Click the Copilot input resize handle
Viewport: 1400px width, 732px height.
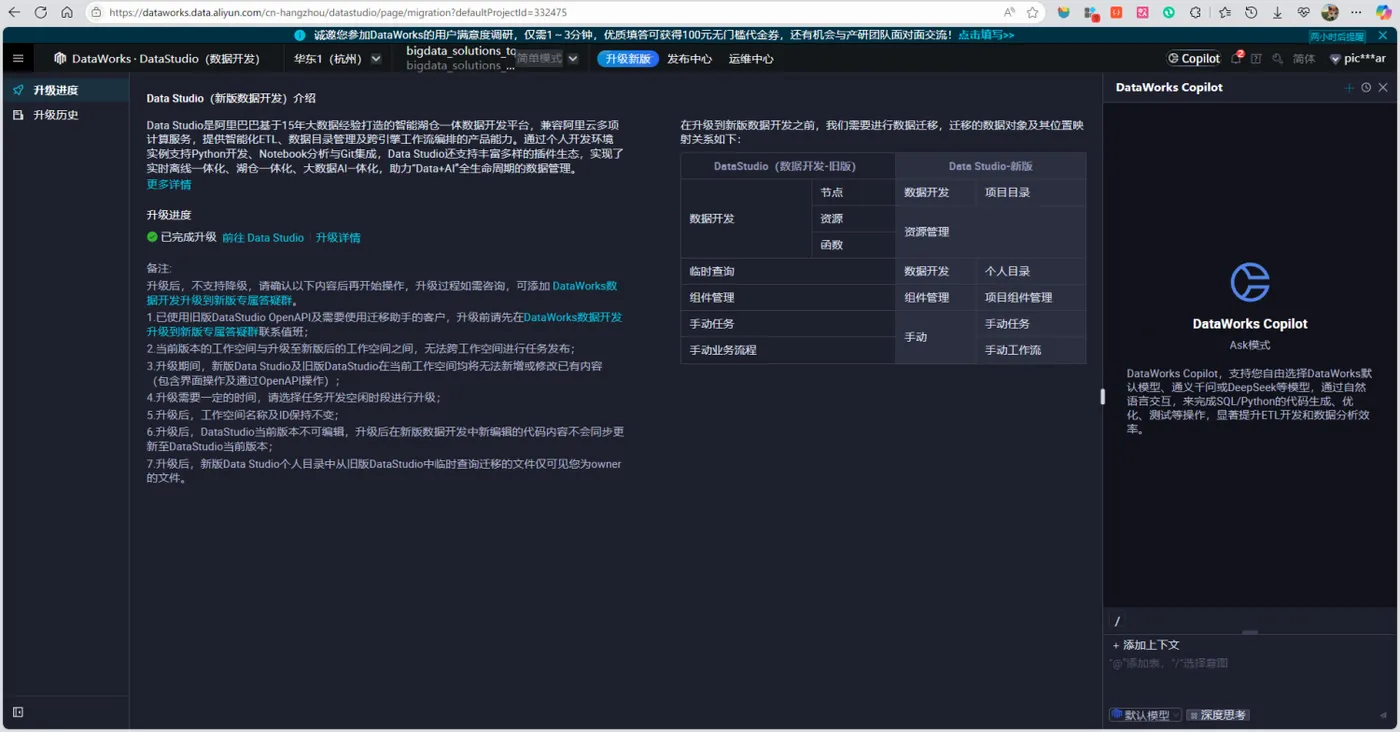tap(1249, 632)
